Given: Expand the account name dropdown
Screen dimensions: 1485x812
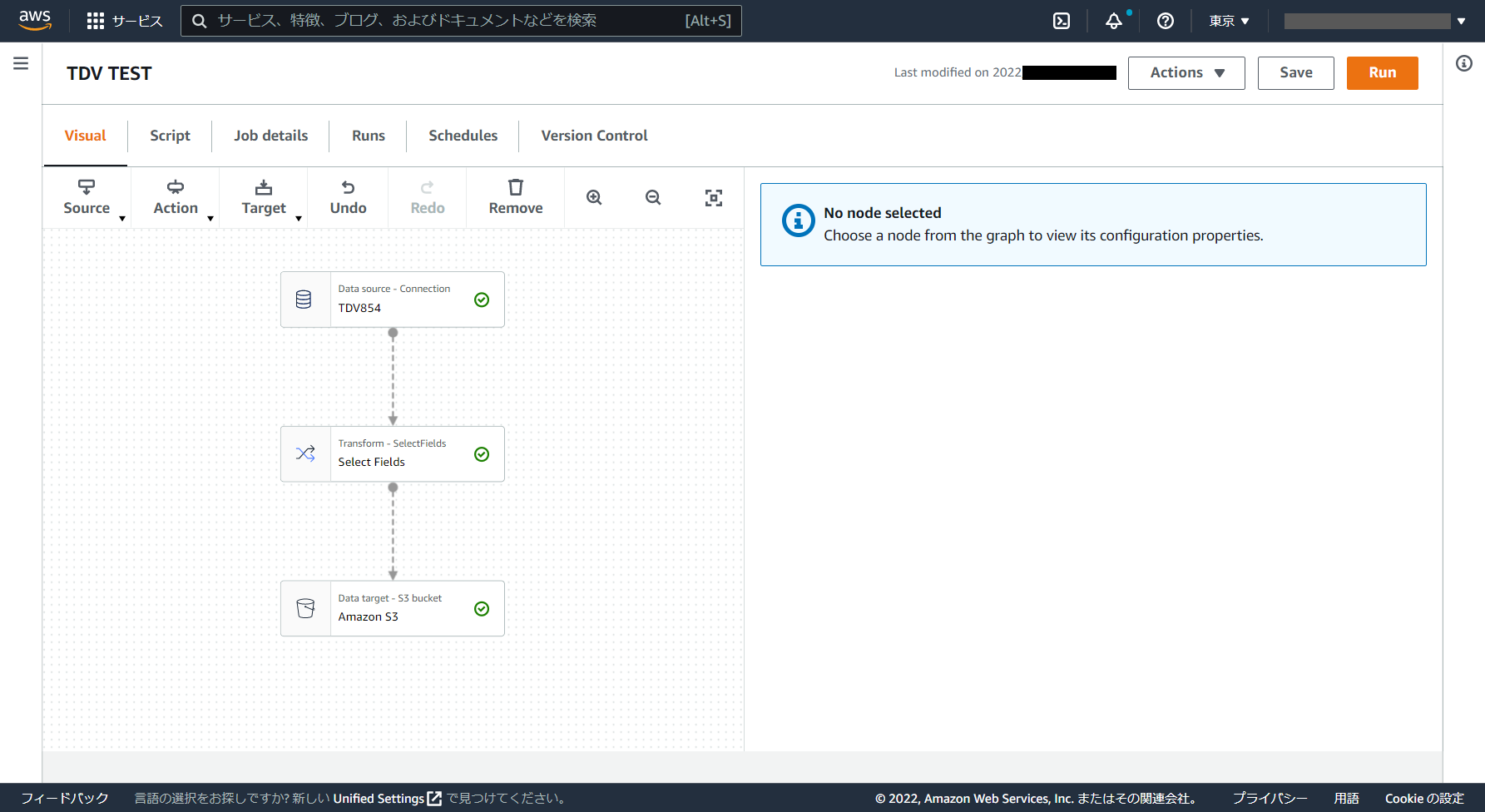Looking at the screenshot, I should point(1374,21).
